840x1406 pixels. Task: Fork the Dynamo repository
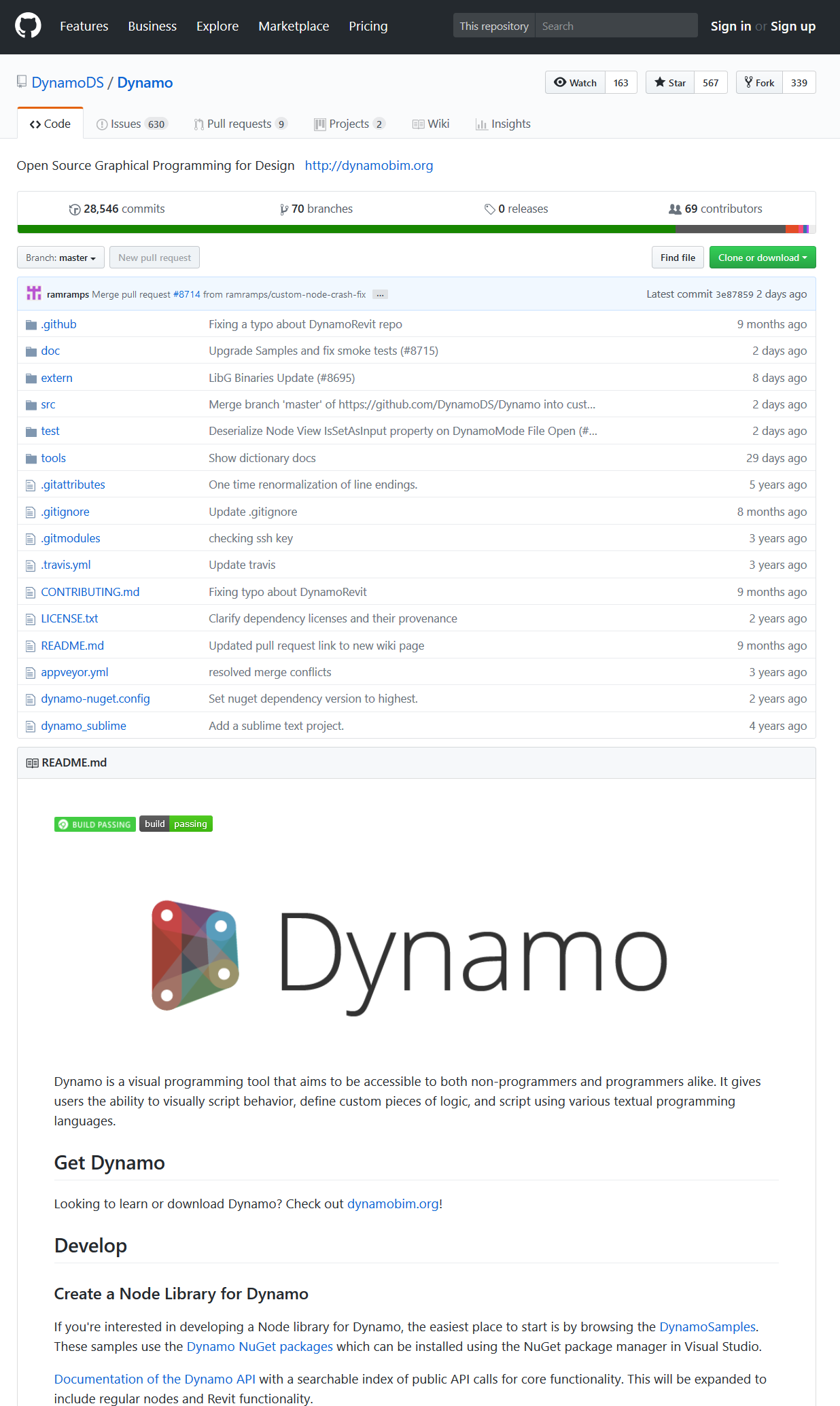pyautogui.click(x=759, y=83)
